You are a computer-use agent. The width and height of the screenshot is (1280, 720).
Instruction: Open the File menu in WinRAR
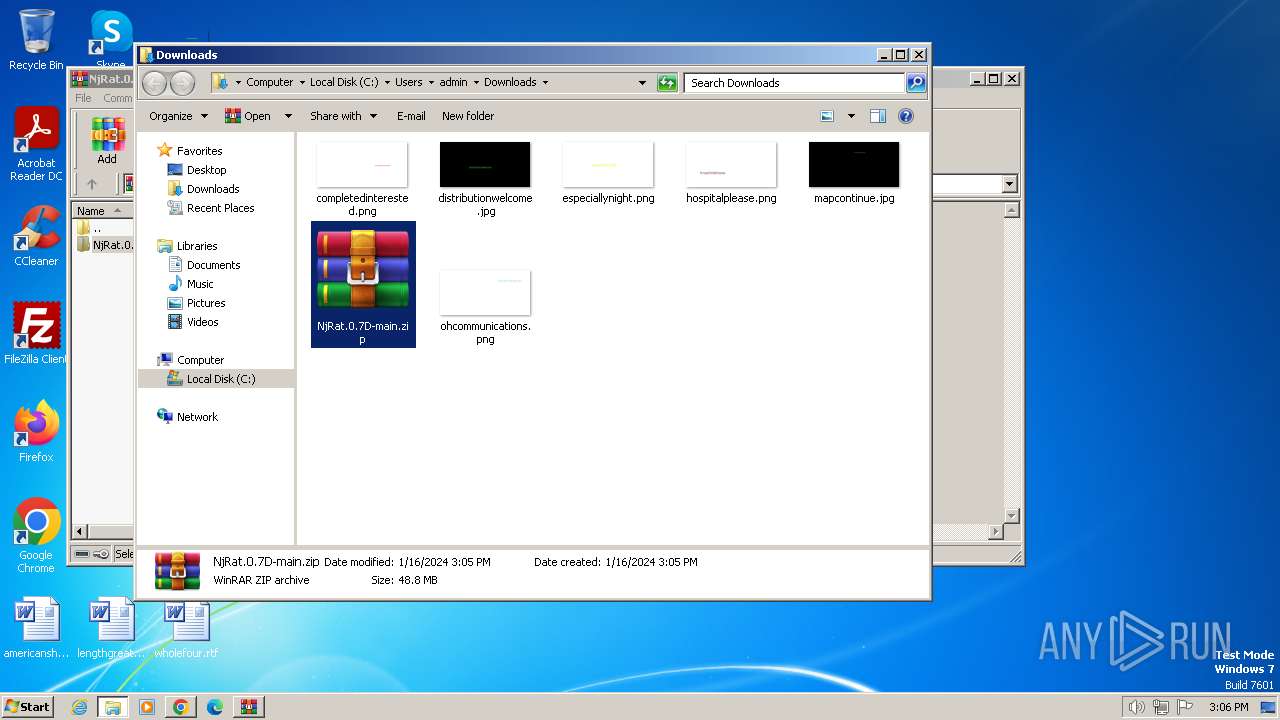click(83, 98)
